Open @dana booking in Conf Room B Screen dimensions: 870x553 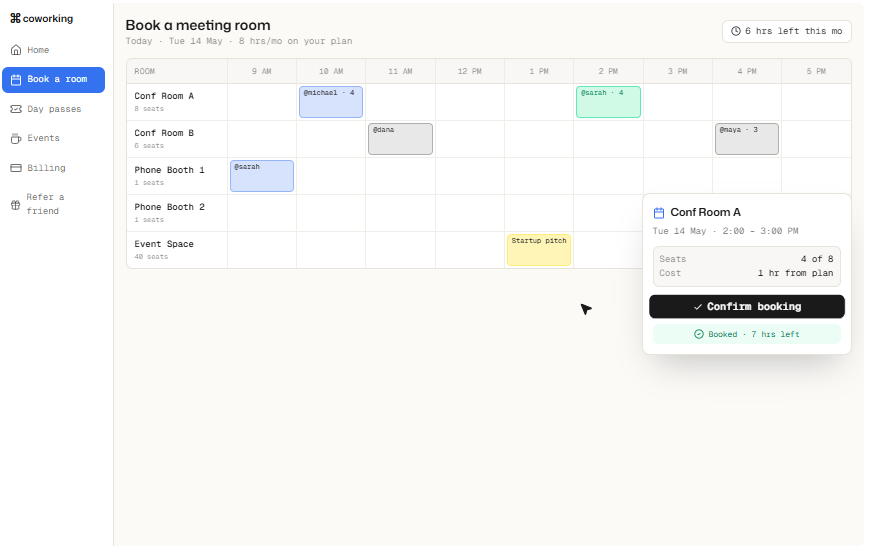[400, 139]
